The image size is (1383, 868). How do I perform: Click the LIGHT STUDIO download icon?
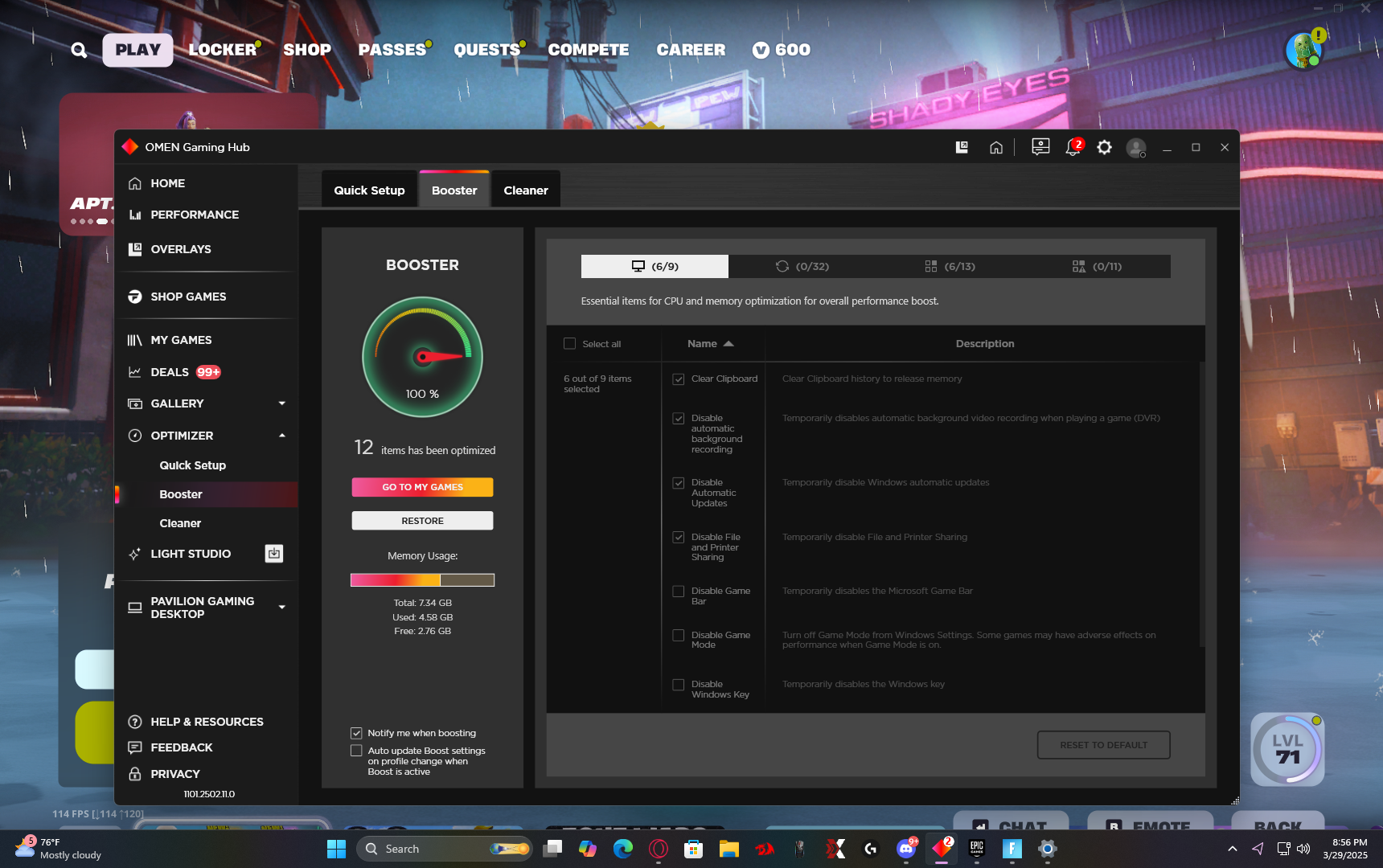274,554
